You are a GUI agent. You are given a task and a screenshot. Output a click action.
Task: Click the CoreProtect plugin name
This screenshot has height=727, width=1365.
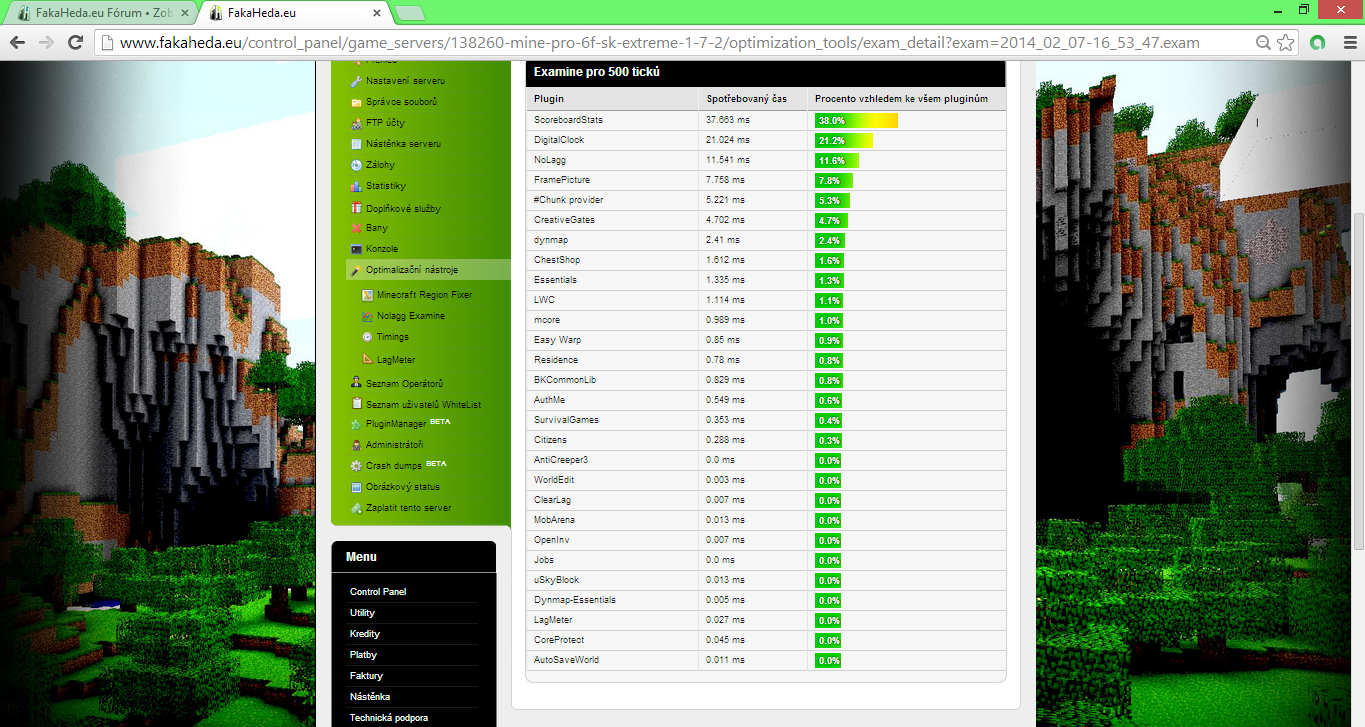click(559, 640)
